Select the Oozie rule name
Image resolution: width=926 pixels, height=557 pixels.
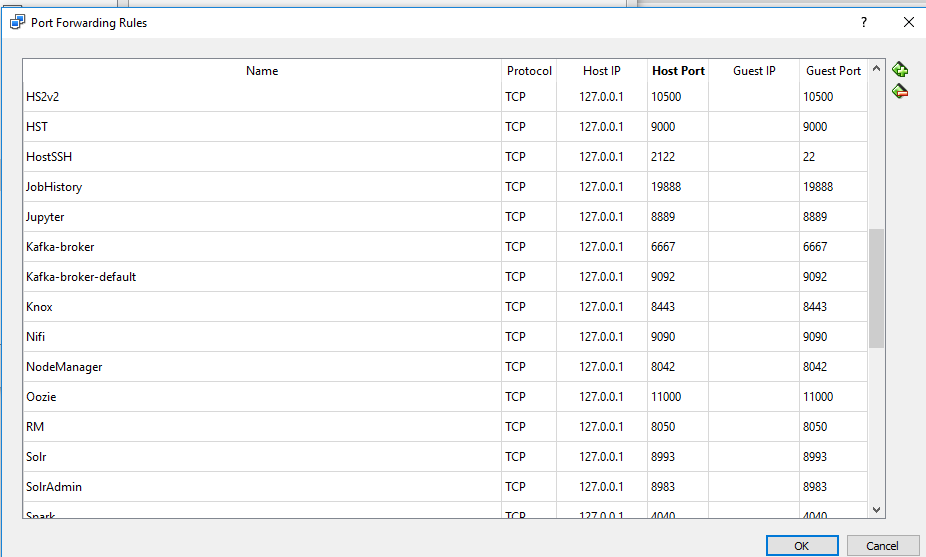click(x=41, y=397)
